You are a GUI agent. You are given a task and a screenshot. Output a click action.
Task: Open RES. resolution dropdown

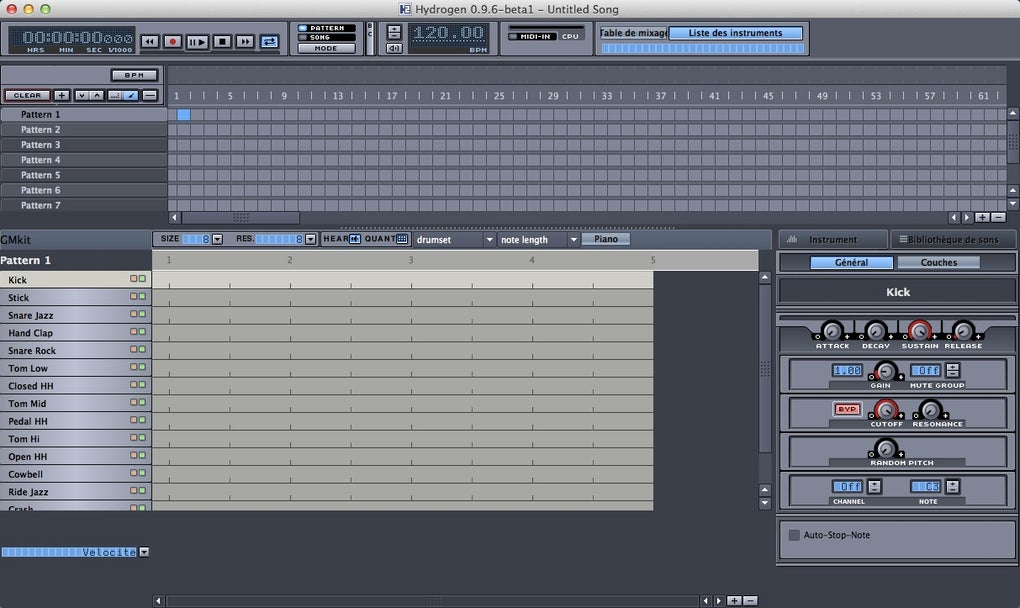coord(310,239)
